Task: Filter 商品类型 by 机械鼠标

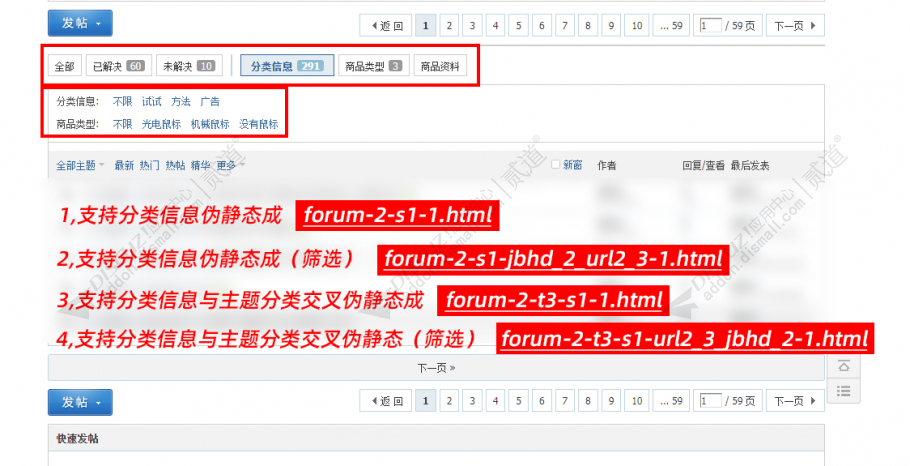Action: pyautogui.click(x=210, y=124)
